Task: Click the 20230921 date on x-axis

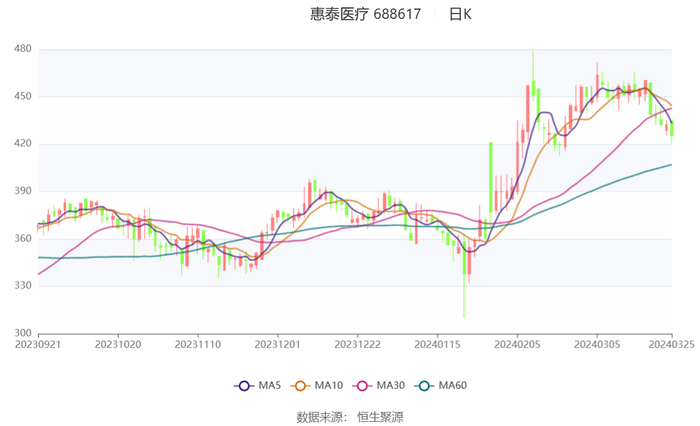Action: click(38, 343)
